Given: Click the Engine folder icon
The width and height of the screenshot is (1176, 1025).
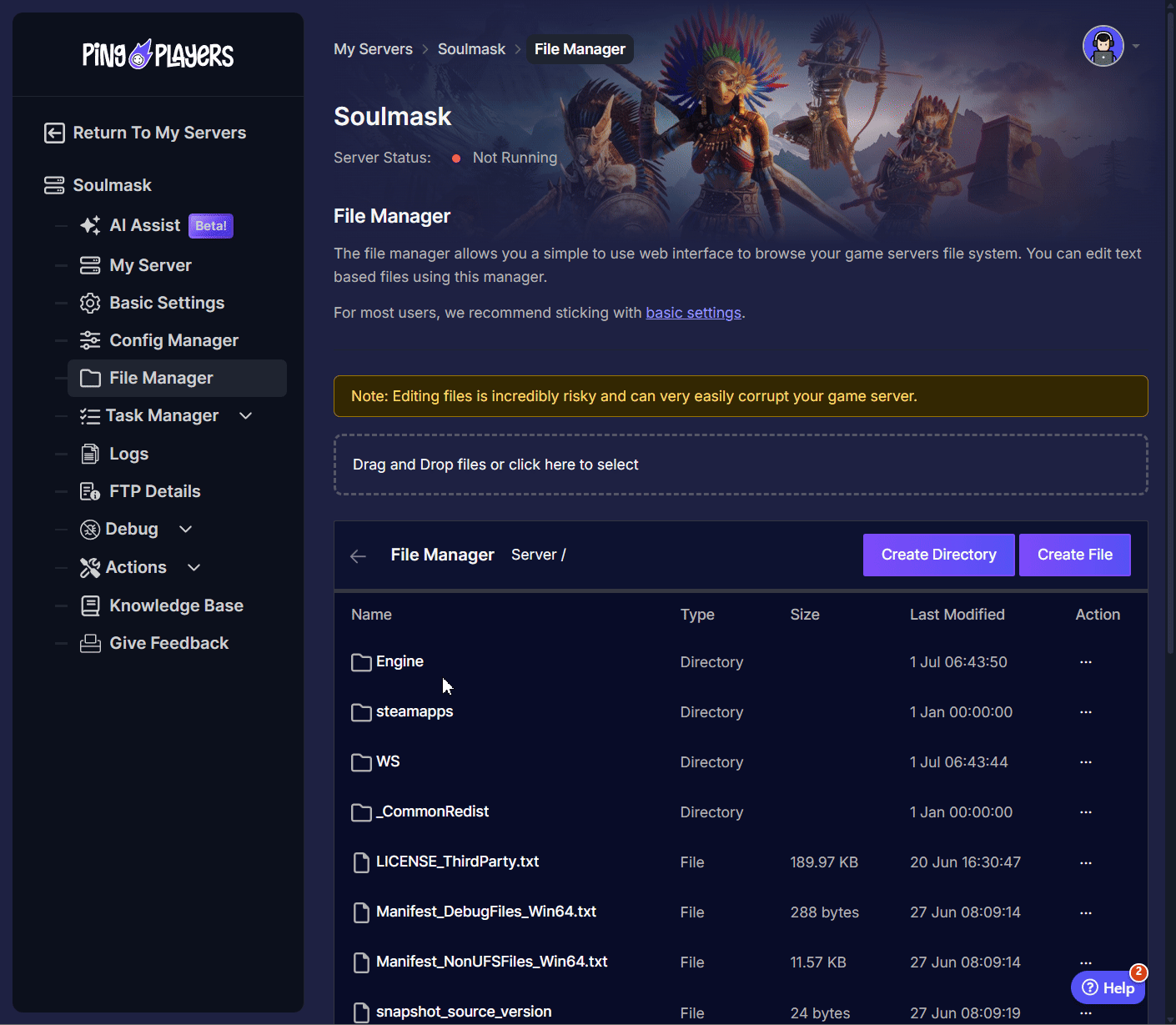Looking at the screenshot, I should pyautogui.click(x=361, y=662).
